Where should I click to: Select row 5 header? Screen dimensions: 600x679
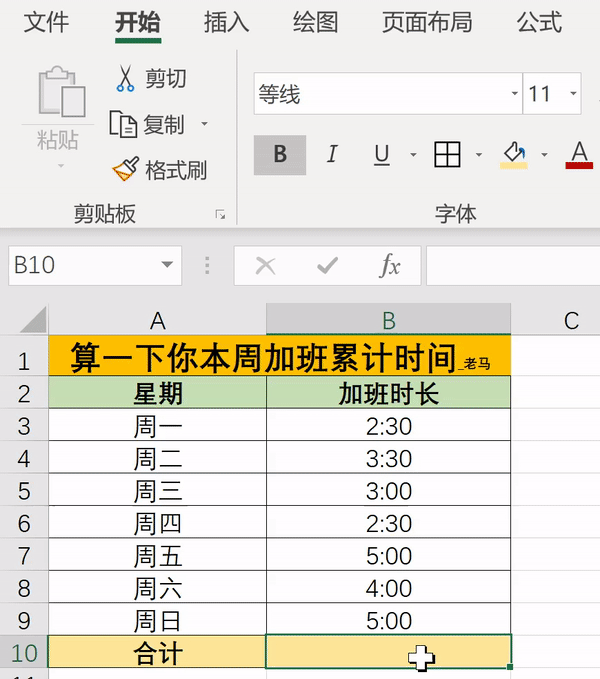24,490
